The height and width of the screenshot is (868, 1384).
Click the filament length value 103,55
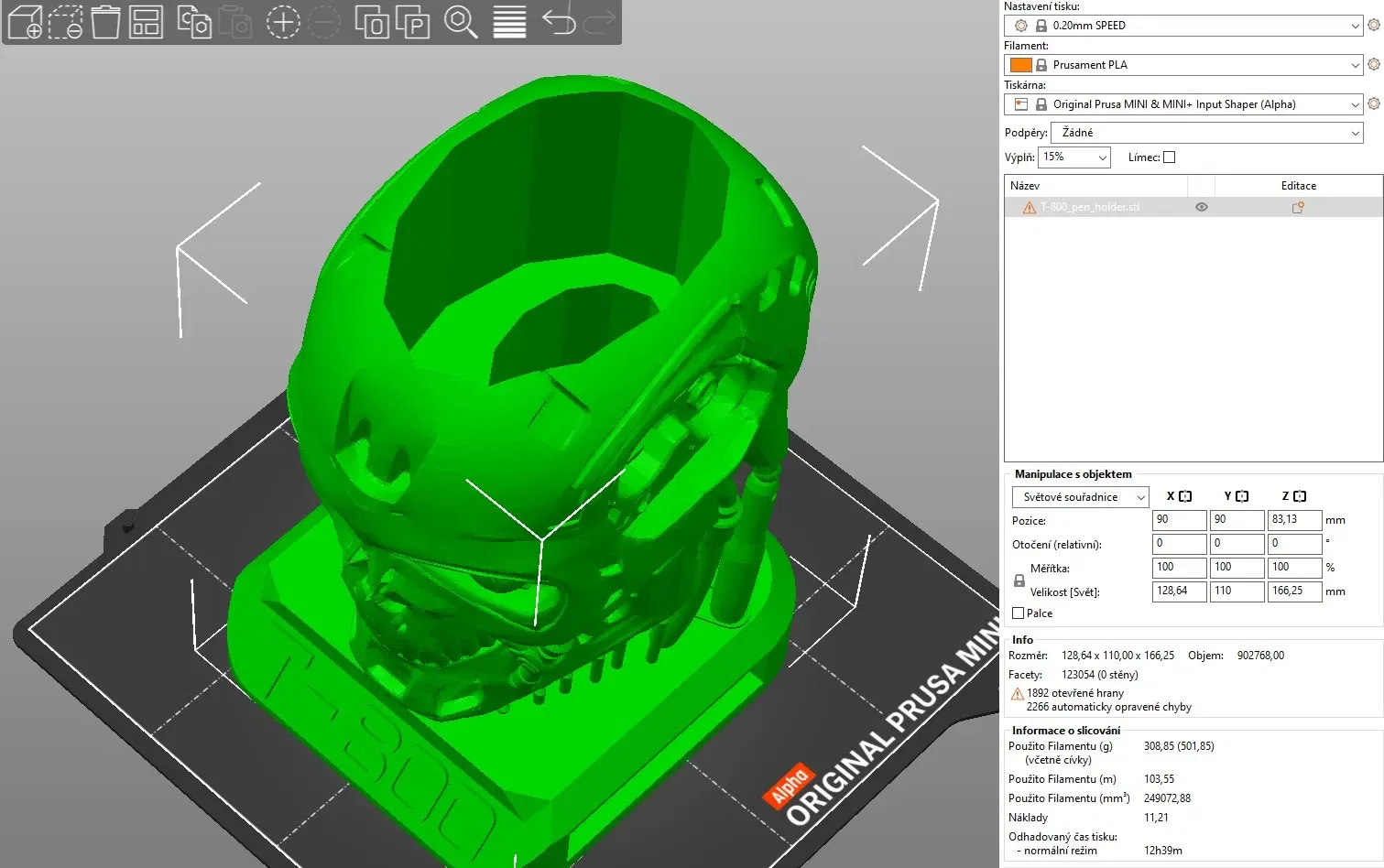(1159, 779)
